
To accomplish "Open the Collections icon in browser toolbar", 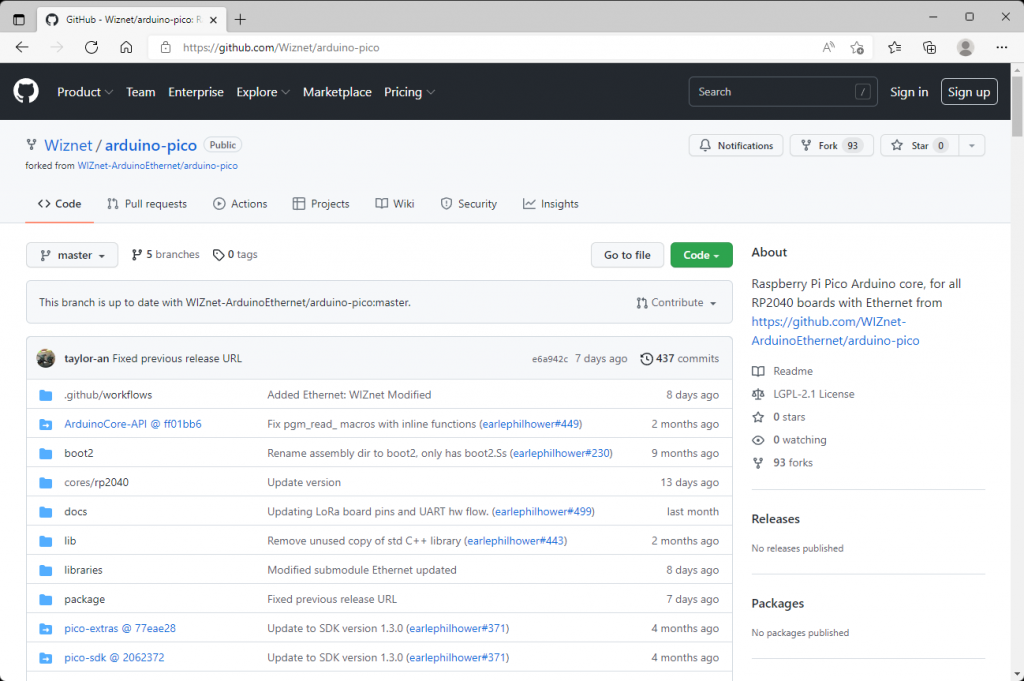I will click(x=929, y=47).
